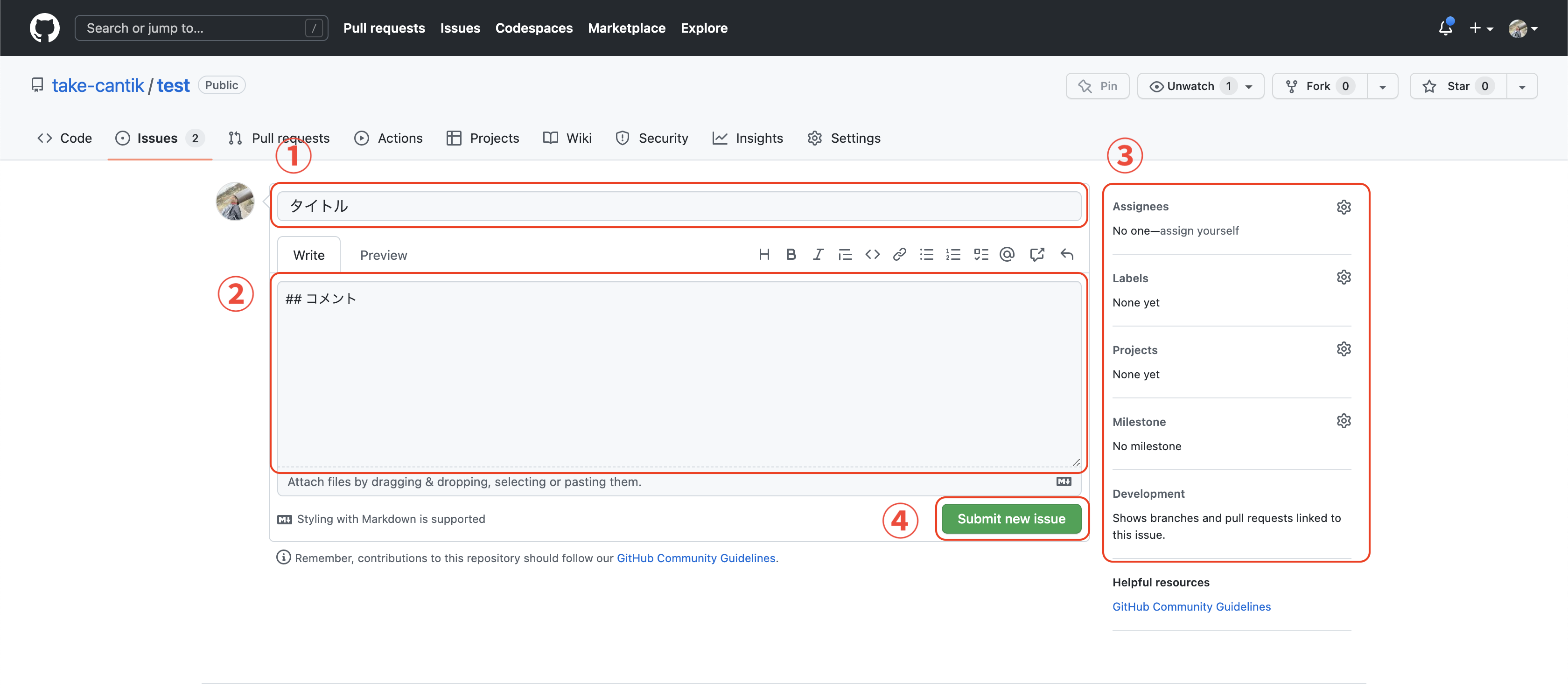The height and width of the screenshot is (696, 1568).
Task: Toggle bold formatting in the comment toolbar
Action: click(x=791, y=254)
